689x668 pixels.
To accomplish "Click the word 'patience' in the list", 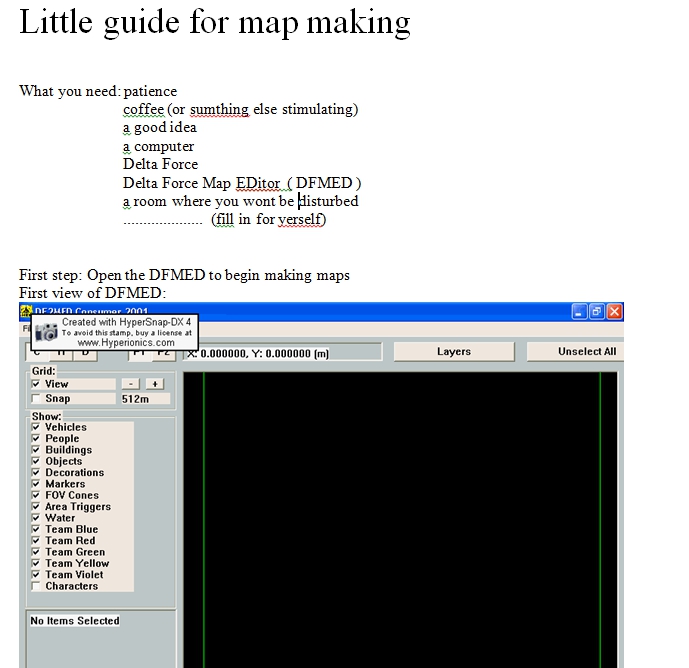I will (150, 91).
